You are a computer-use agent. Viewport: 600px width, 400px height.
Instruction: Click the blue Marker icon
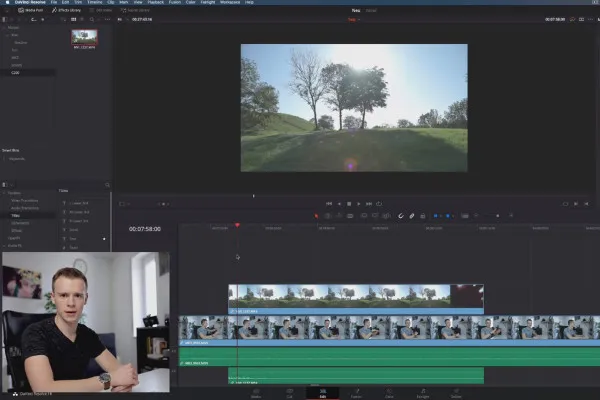[x=448, y=216]
